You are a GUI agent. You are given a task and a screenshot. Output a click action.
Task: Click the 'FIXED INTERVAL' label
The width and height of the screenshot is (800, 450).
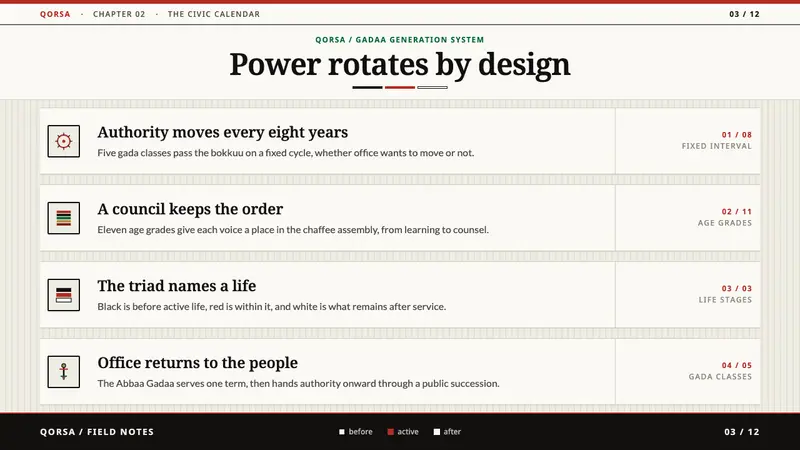(x=717, y=146)
